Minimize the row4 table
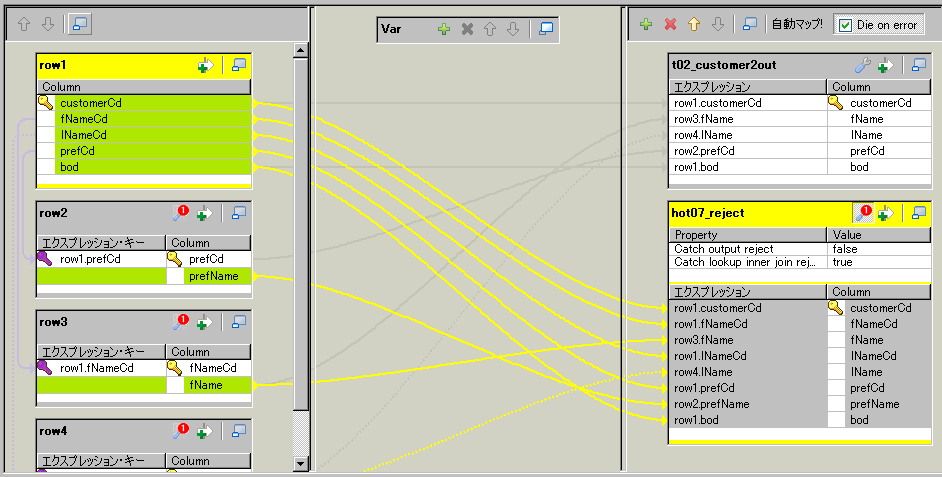 click(x=239, y=431)
